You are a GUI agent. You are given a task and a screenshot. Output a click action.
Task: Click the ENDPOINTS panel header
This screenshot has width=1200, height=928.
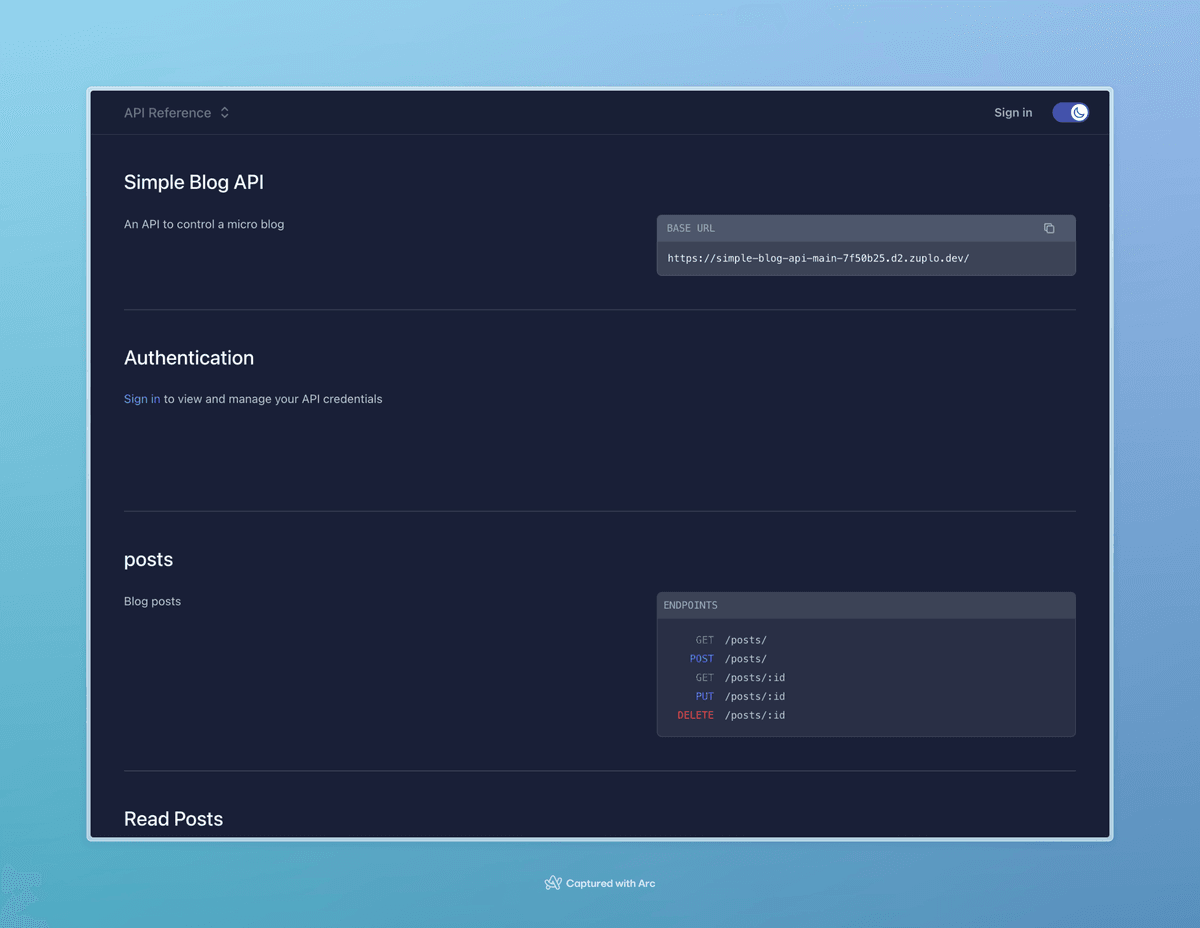[x=690, y=605]
